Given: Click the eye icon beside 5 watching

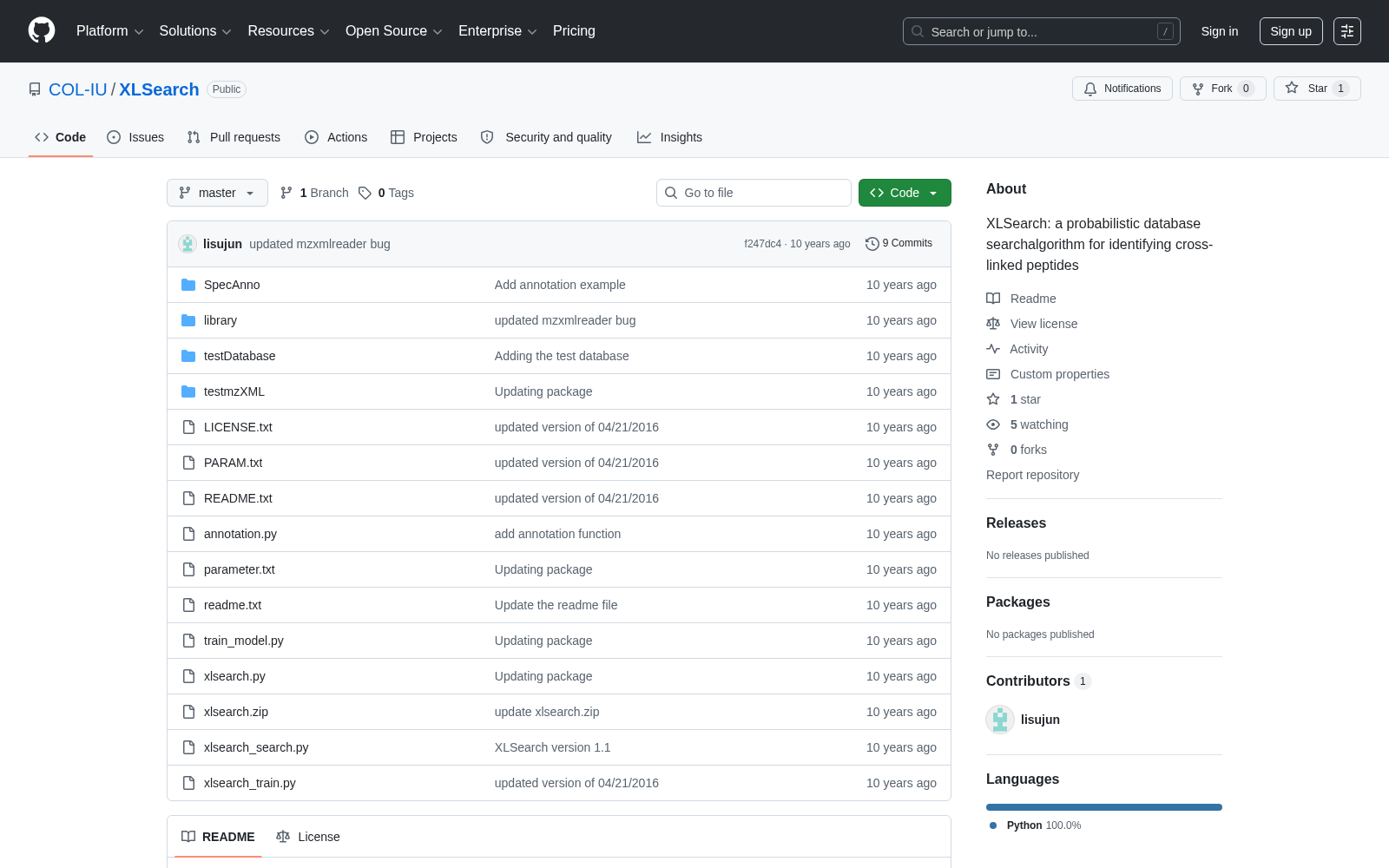Looking at the screenshot, I should pos(993,424).
